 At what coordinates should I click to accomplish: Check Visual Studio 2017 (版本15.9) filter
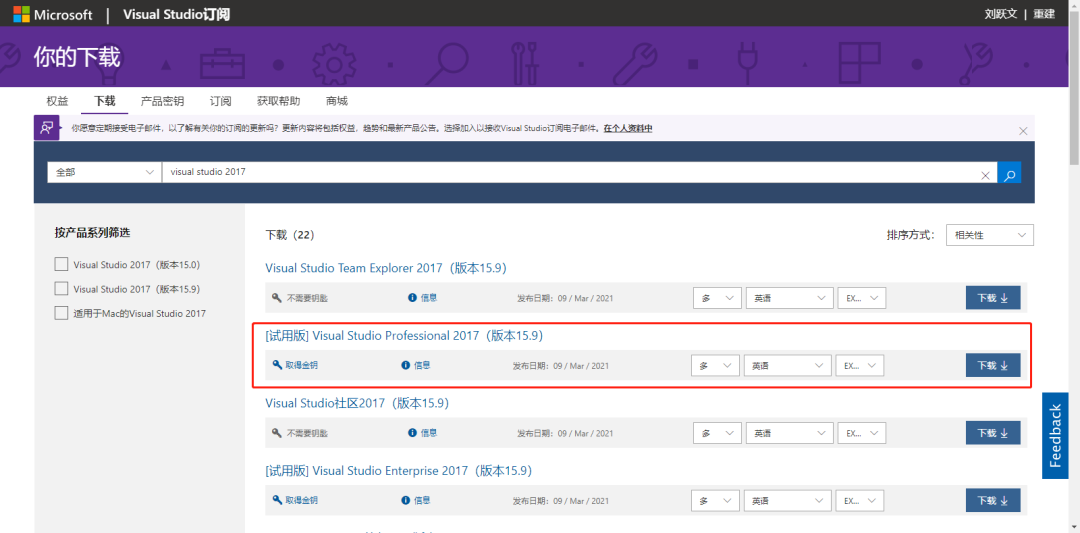[x=61, y=289]
